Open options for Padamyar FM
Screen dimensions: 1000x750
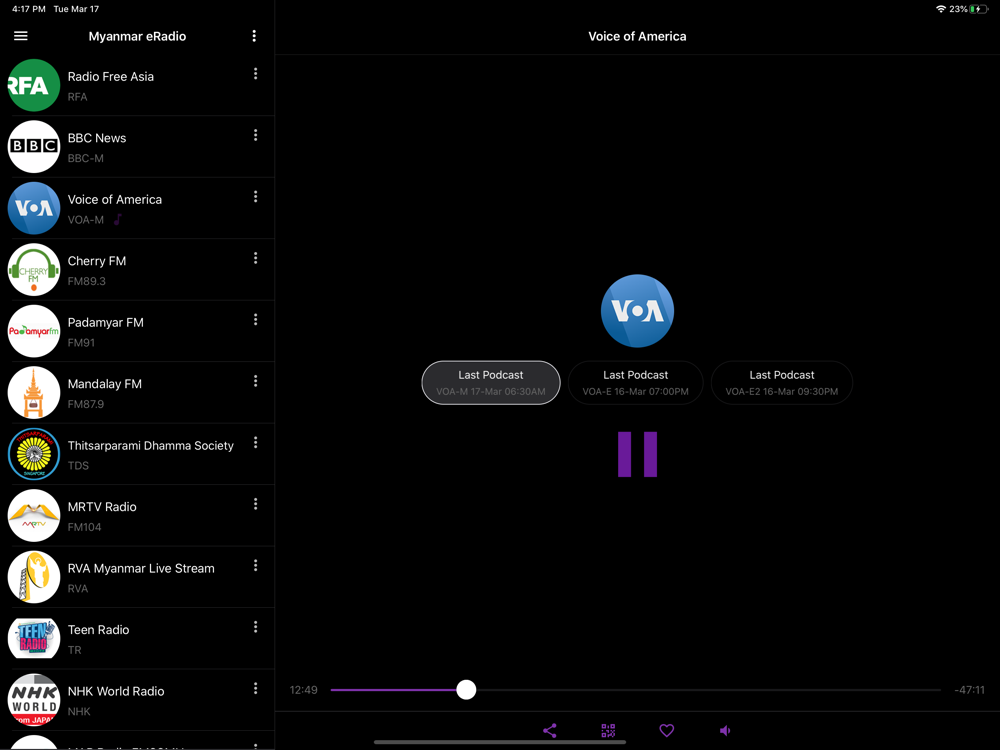255,320
